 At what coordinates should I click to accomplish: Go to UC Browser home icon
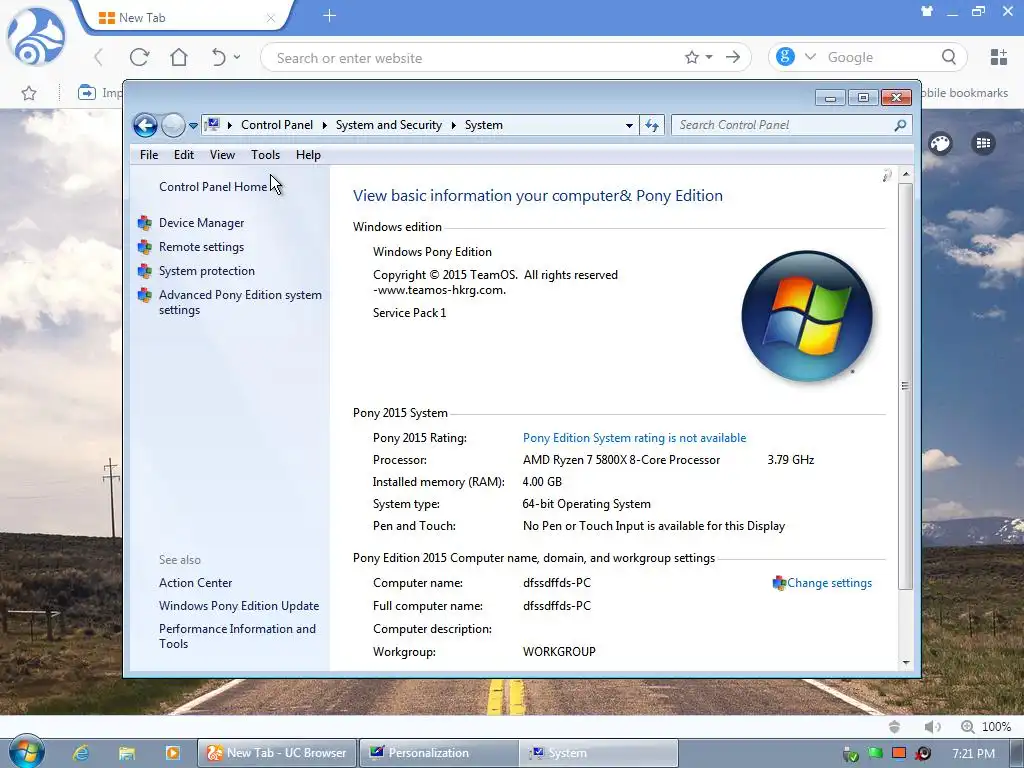click(179, 57)
